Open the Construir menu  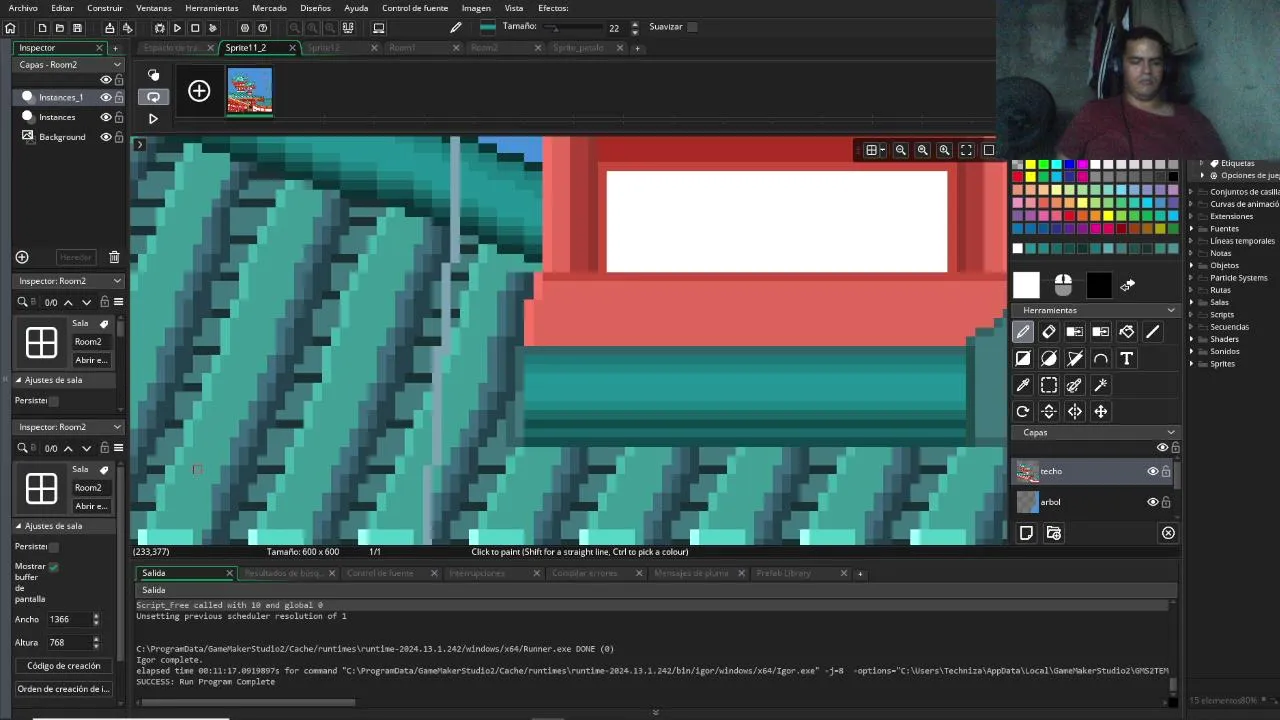(105, 8)
